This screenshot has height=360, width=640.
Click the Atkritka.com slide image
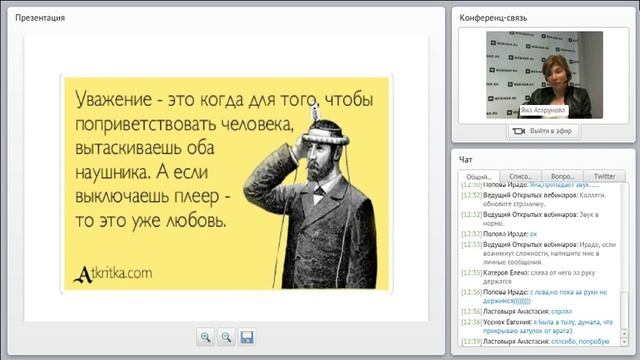227,183
